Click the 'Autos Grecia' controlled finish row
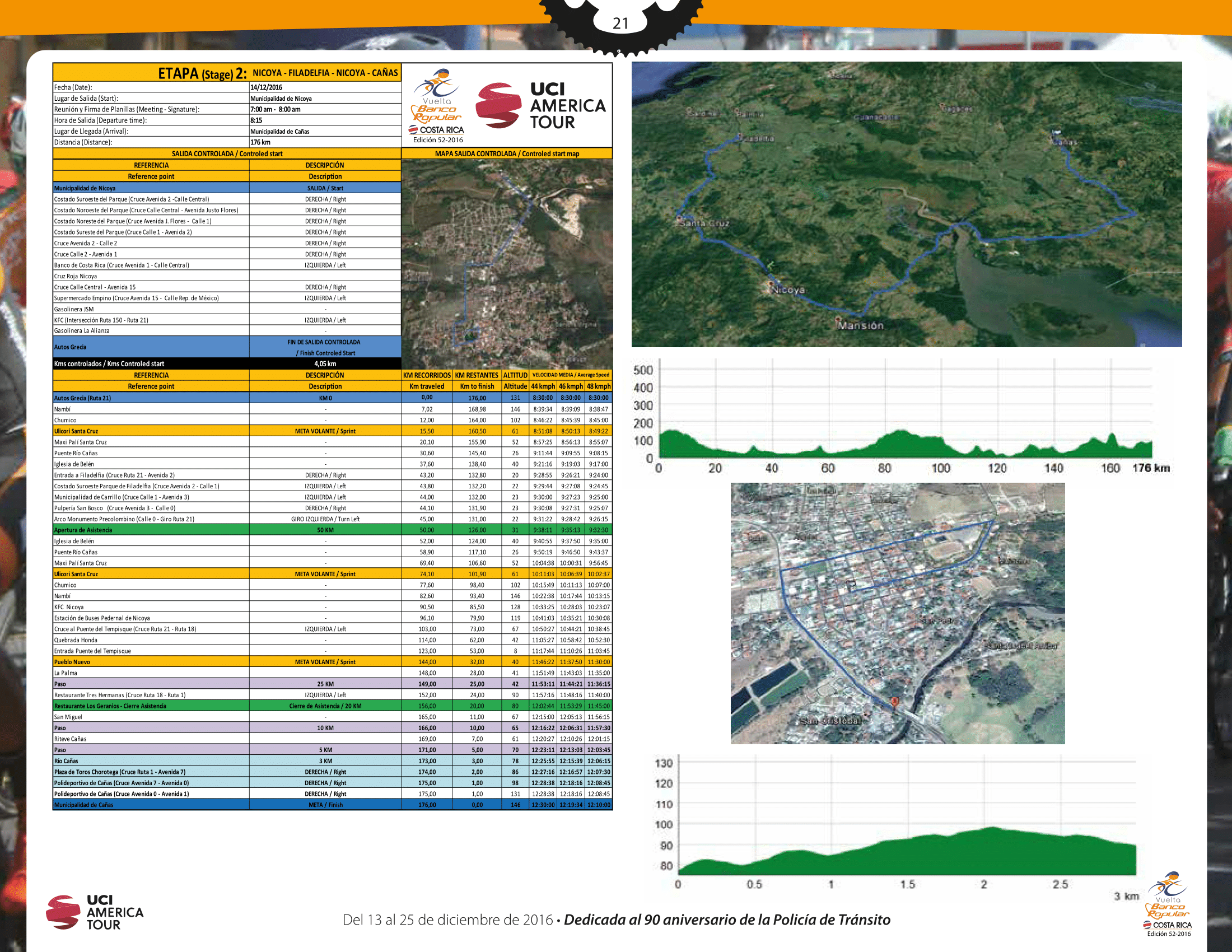This screenshot has width=1232, height=952. [227, 347]
